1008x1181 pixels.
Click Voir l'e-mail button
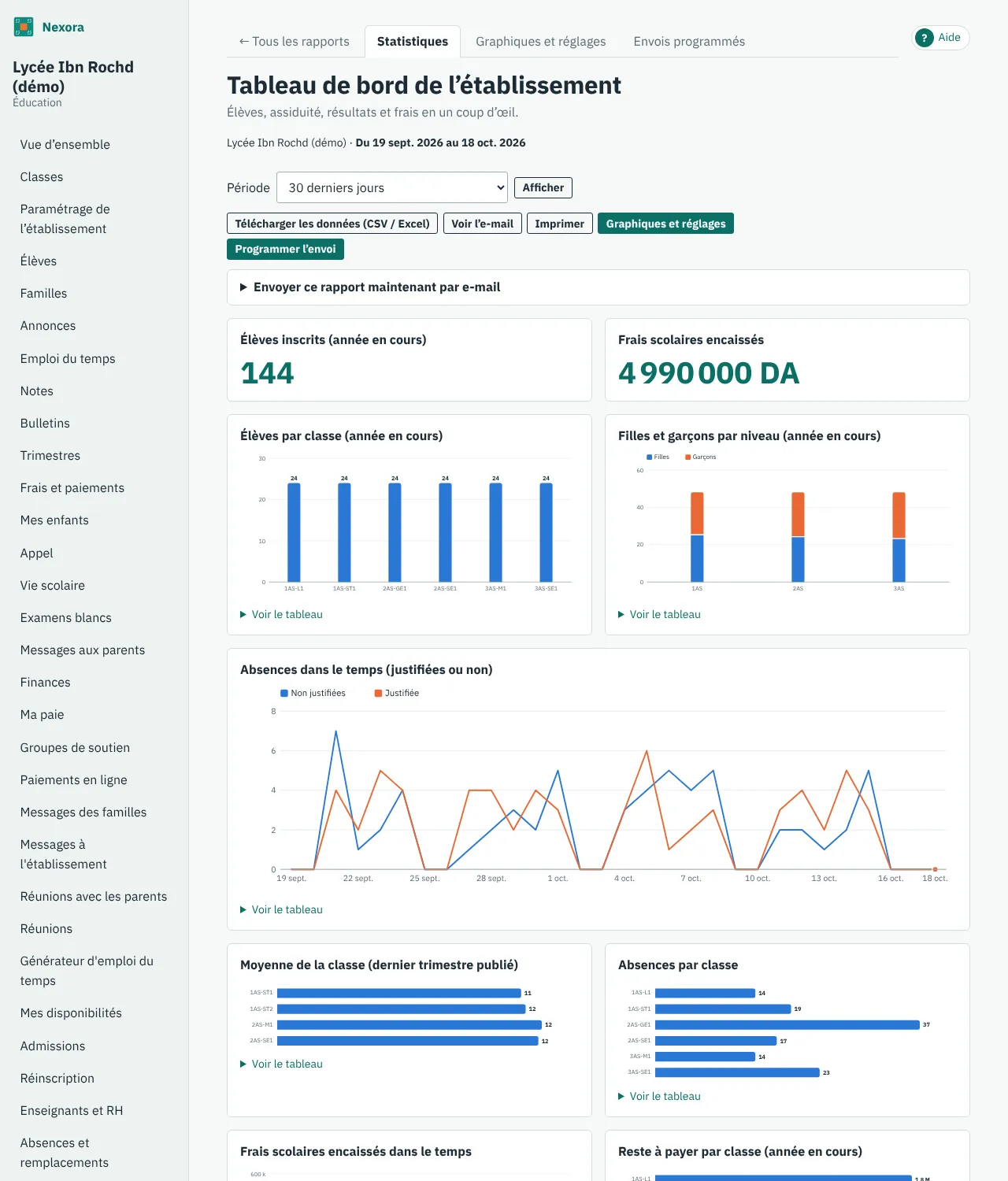tap(483, 224)
